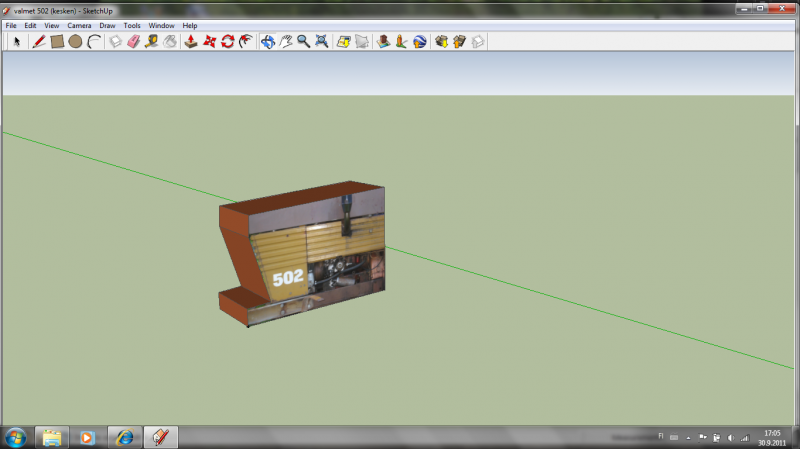
Task: Open the Windows Start menu
Action: [x=16, y=437]
